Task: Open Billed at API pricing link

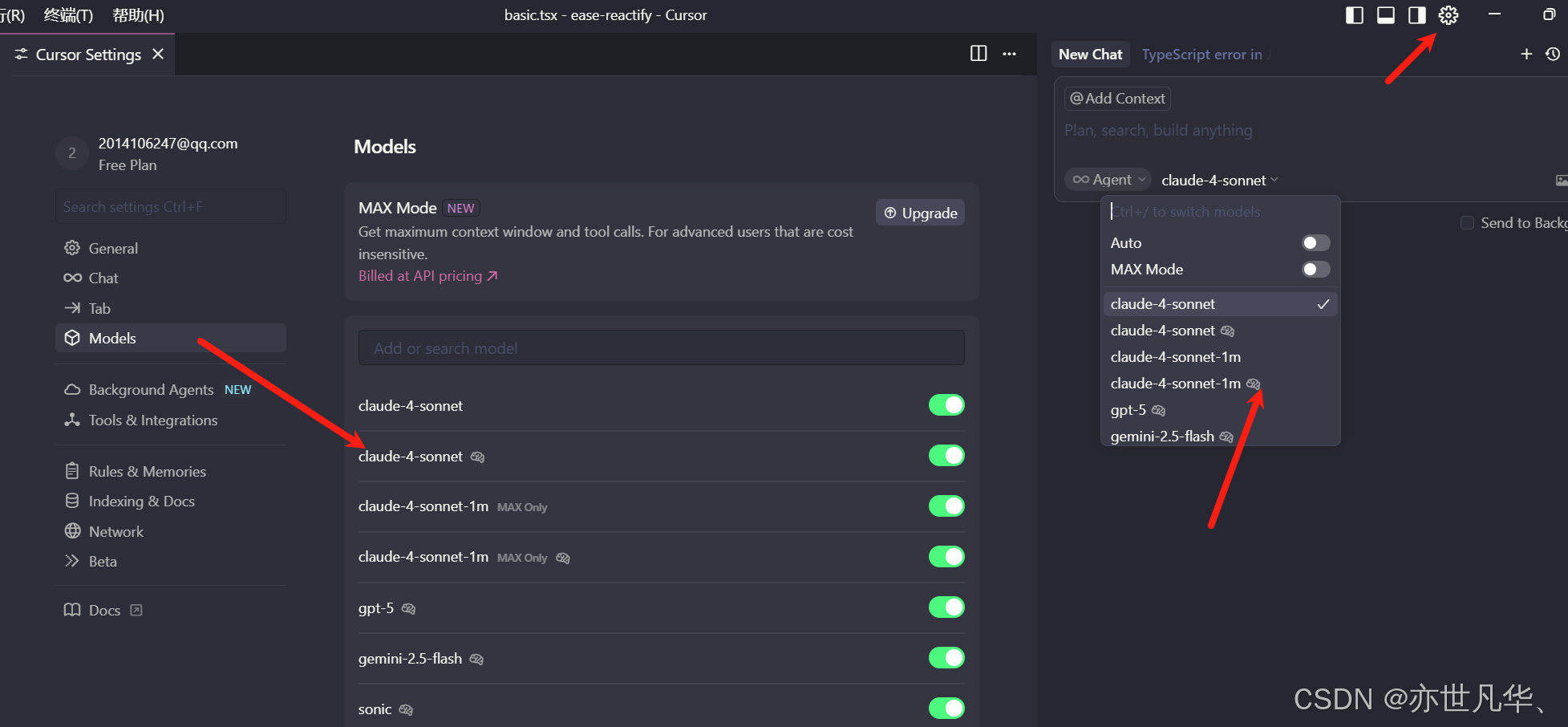Action: tap(427, 276)
